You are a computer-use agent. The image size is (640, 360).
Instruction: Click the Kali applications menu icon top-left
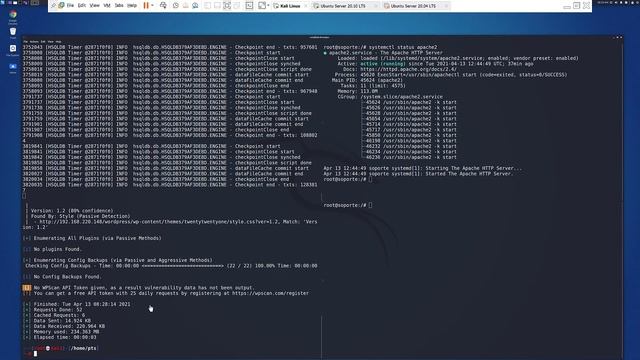click(x=3, y=2)
